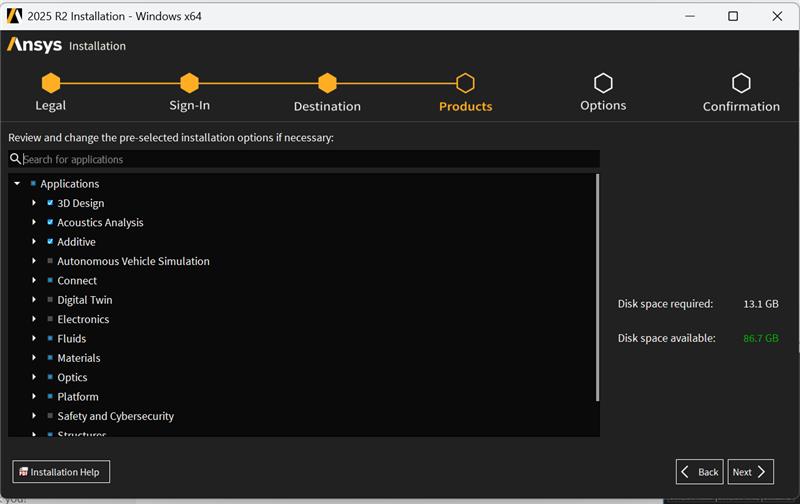Go Back to previous step
Screen dimensions: 800x504
tap(699, 472)
